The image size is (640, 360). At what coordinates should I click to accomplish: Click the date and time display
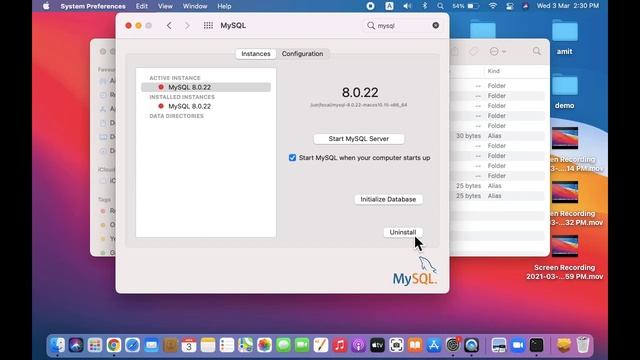(568, 6)
